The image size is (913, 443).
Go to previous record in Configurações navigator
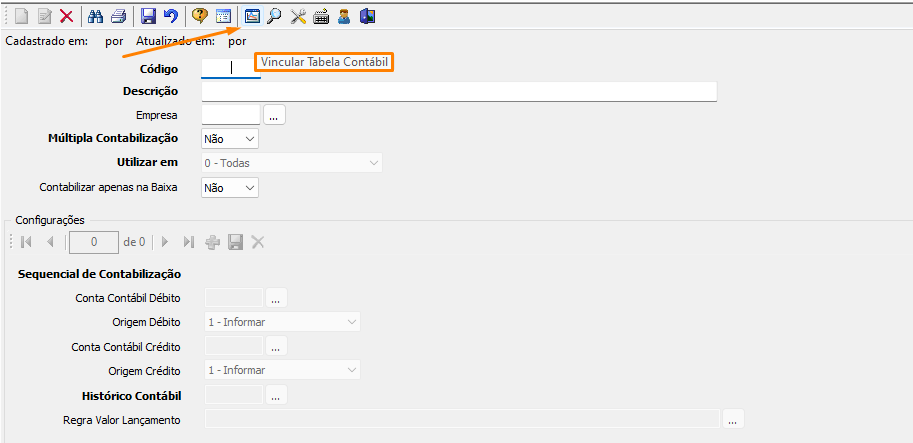tap(49, 242)
